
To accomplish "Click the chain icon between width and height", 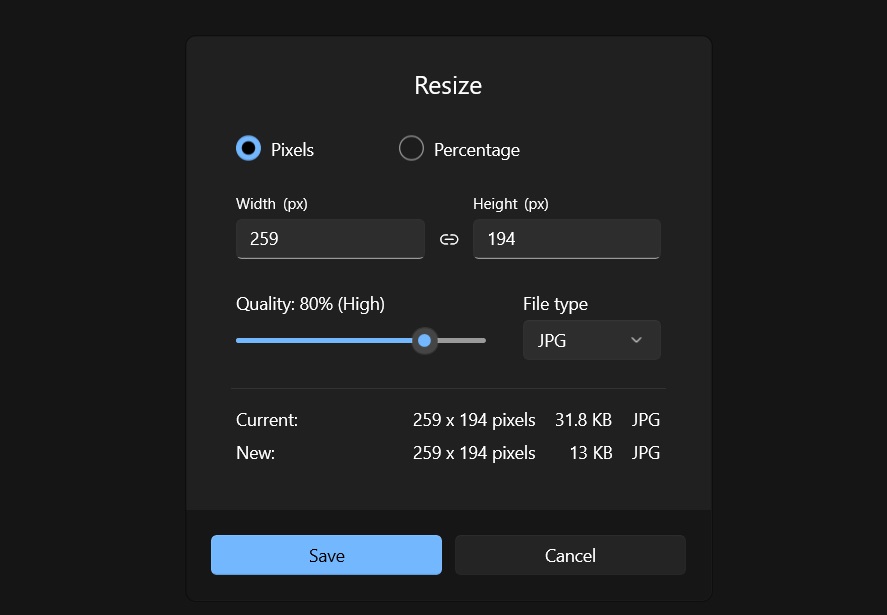I will pyautogui.click(x=449, y=239).
